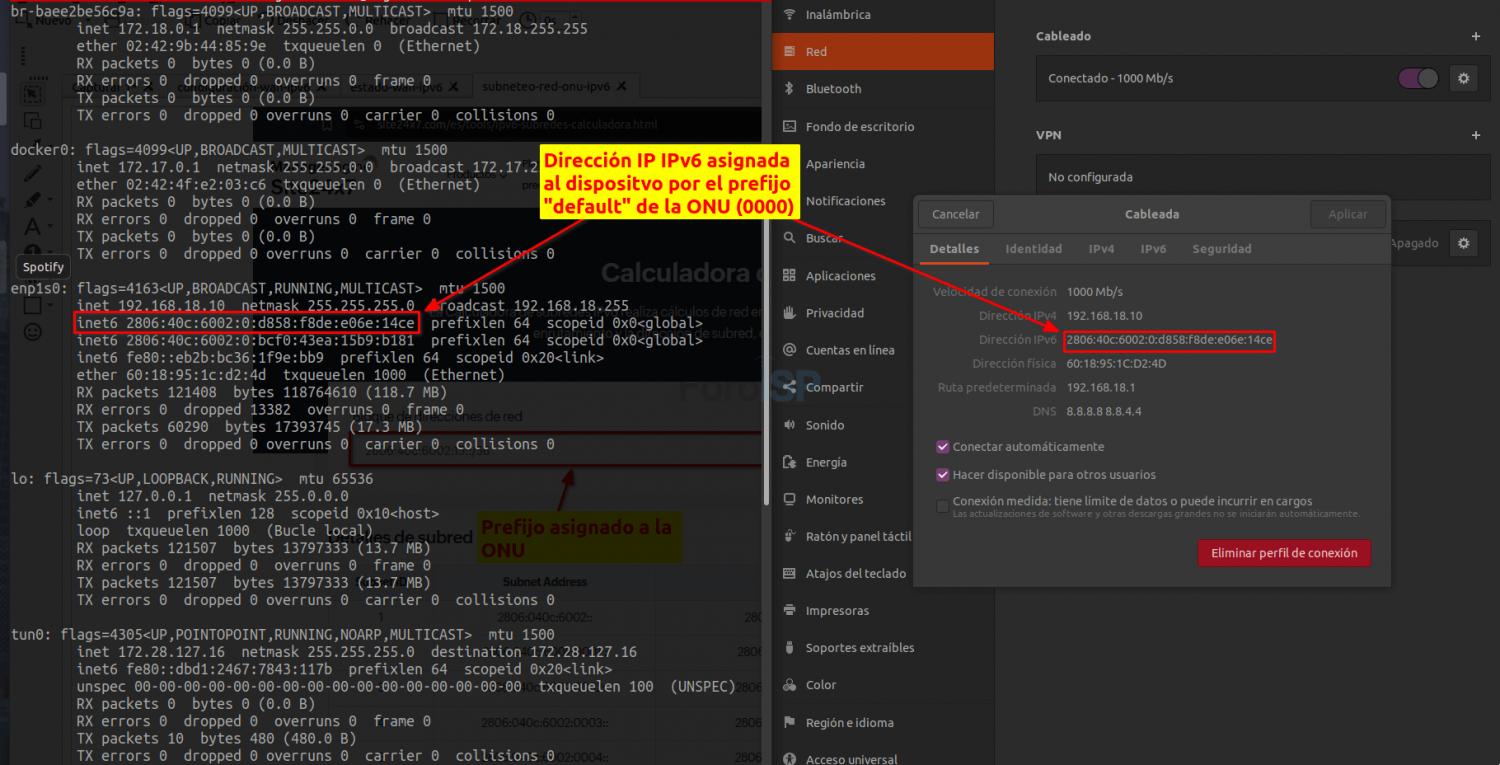Open wired connection gear settings
Screen dimensions: 1500x765
click(x=1463, y=78)
